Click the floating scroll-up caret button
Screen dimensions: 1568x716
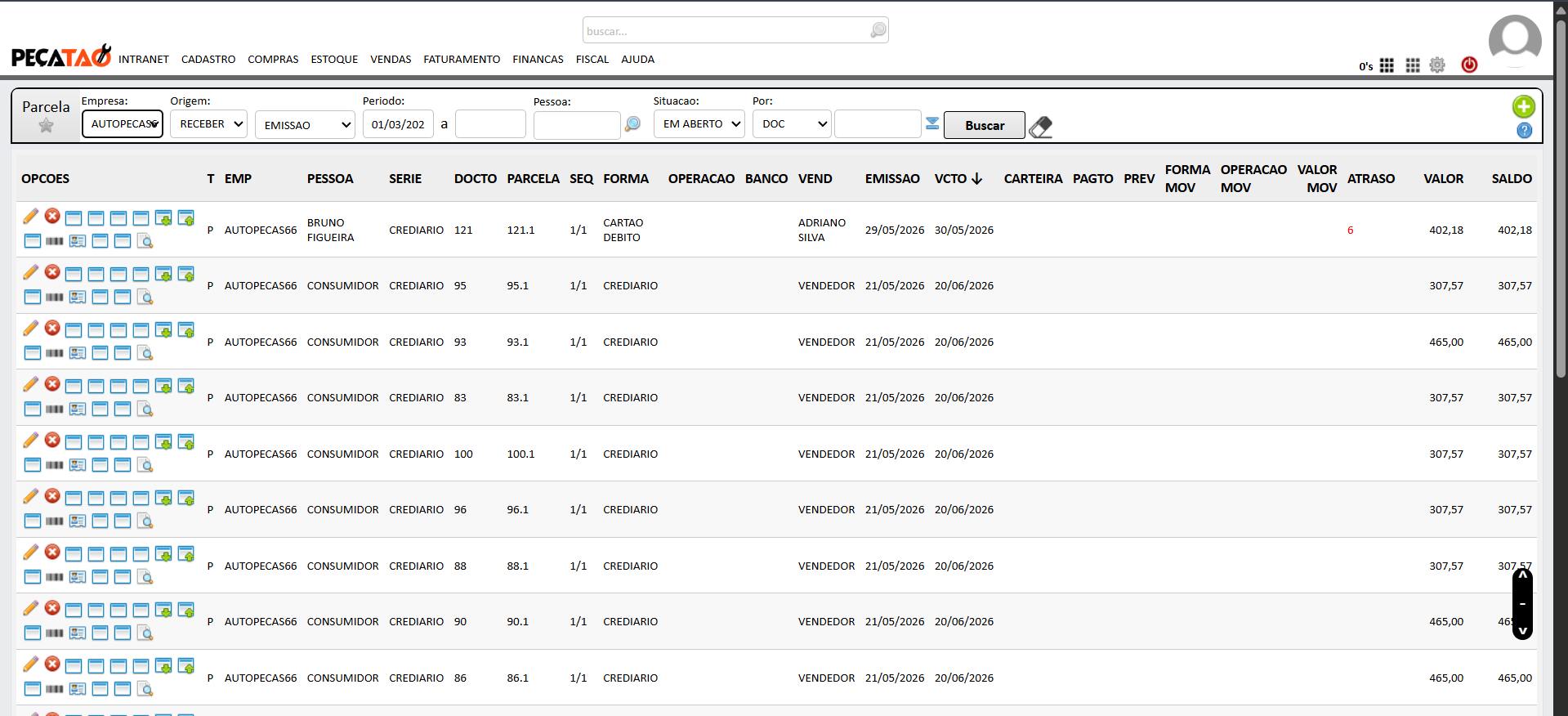[1522, 576]
